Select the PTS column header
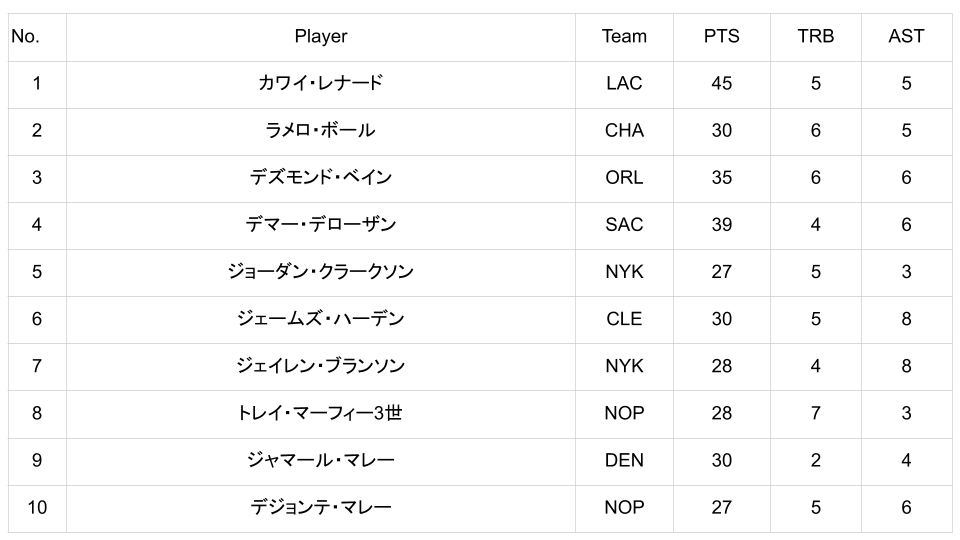 [721, 37]
